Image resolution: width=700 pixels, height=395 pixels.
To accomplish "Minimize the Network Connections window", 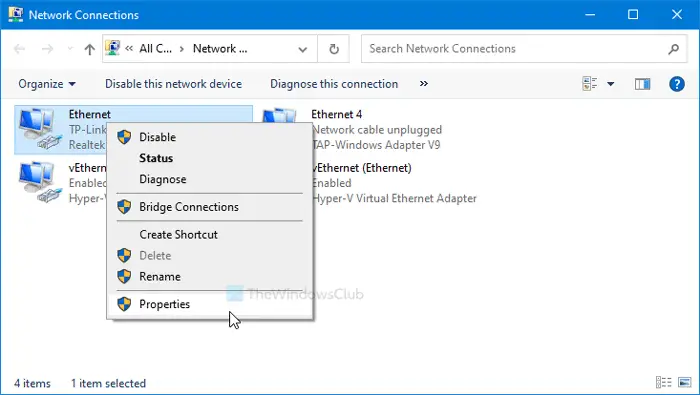I will click(590, 15).
